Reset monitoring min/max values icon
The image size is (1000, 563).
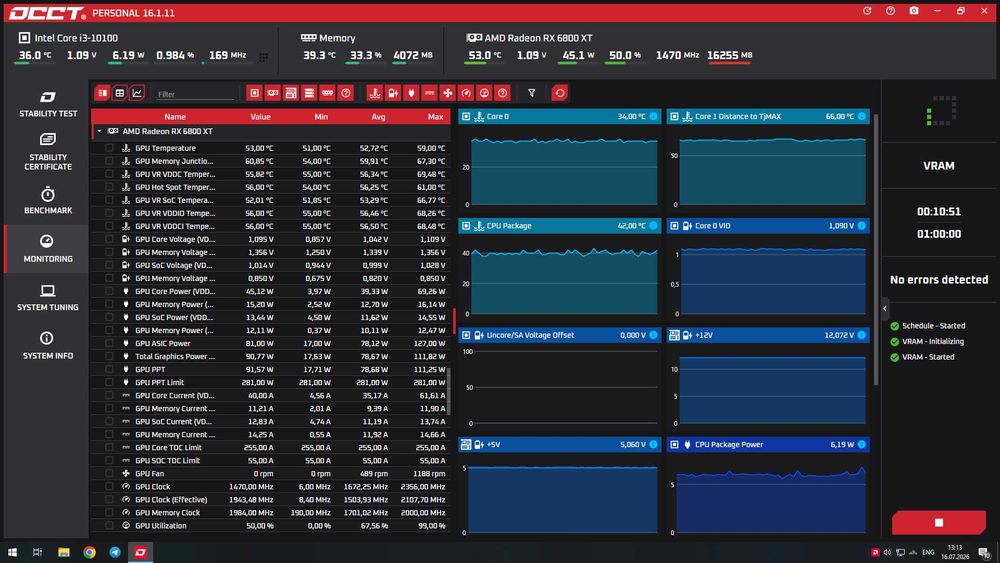[559, 93]
